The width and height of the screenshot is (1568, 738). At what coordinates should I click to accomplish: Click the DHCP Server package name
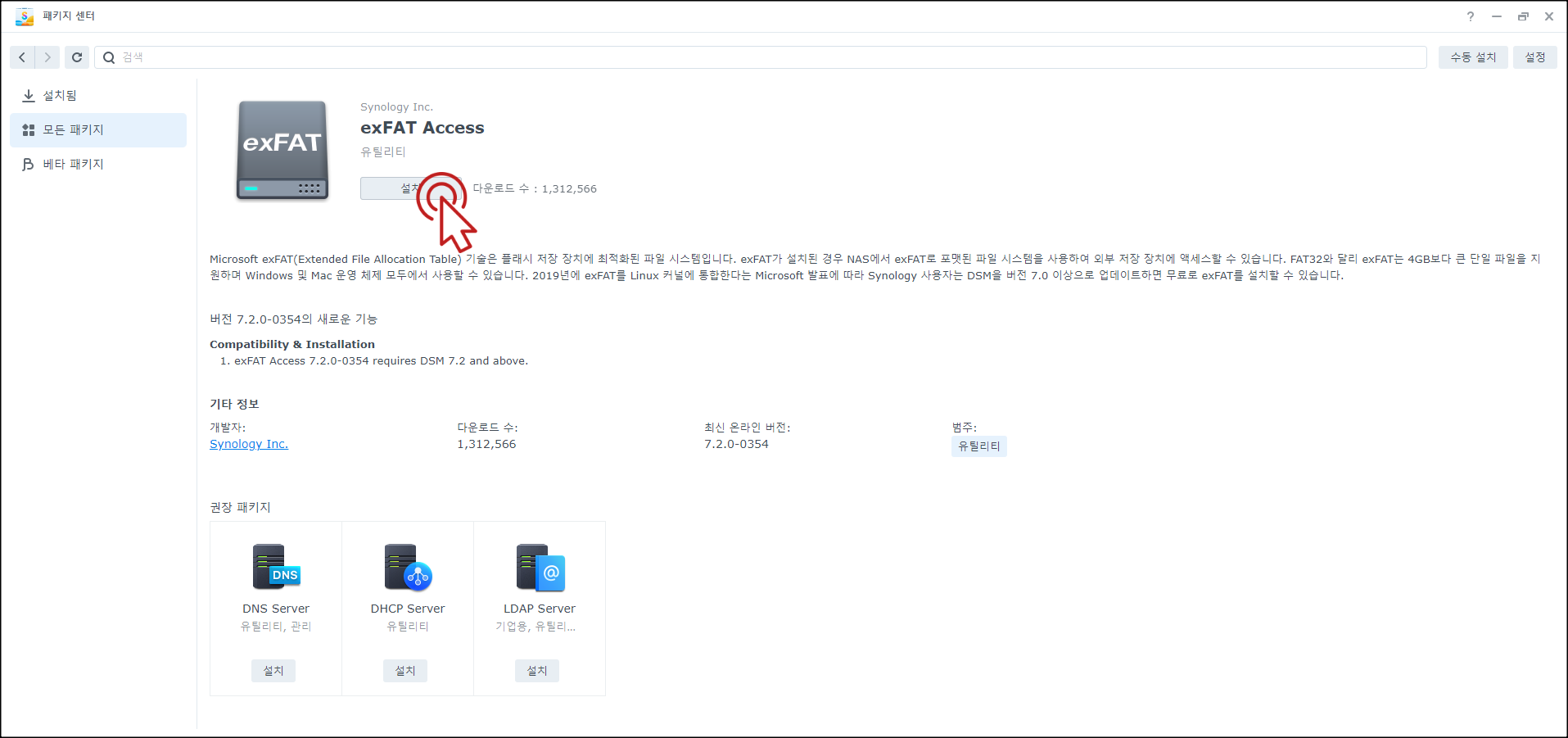pos(408,609)
